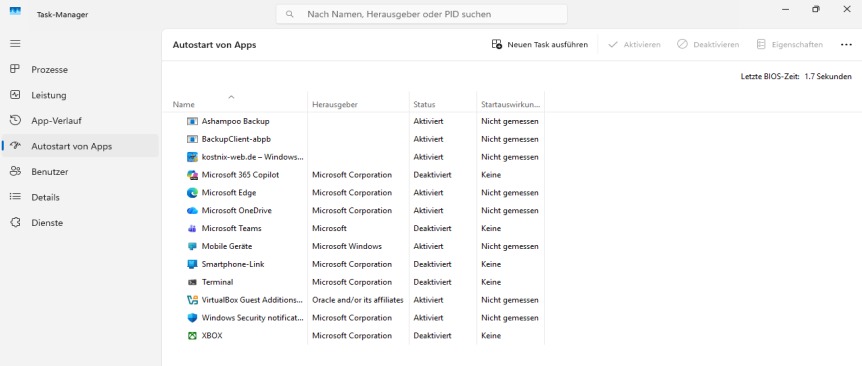Open the three-dots more options menu

click(846, 45)
